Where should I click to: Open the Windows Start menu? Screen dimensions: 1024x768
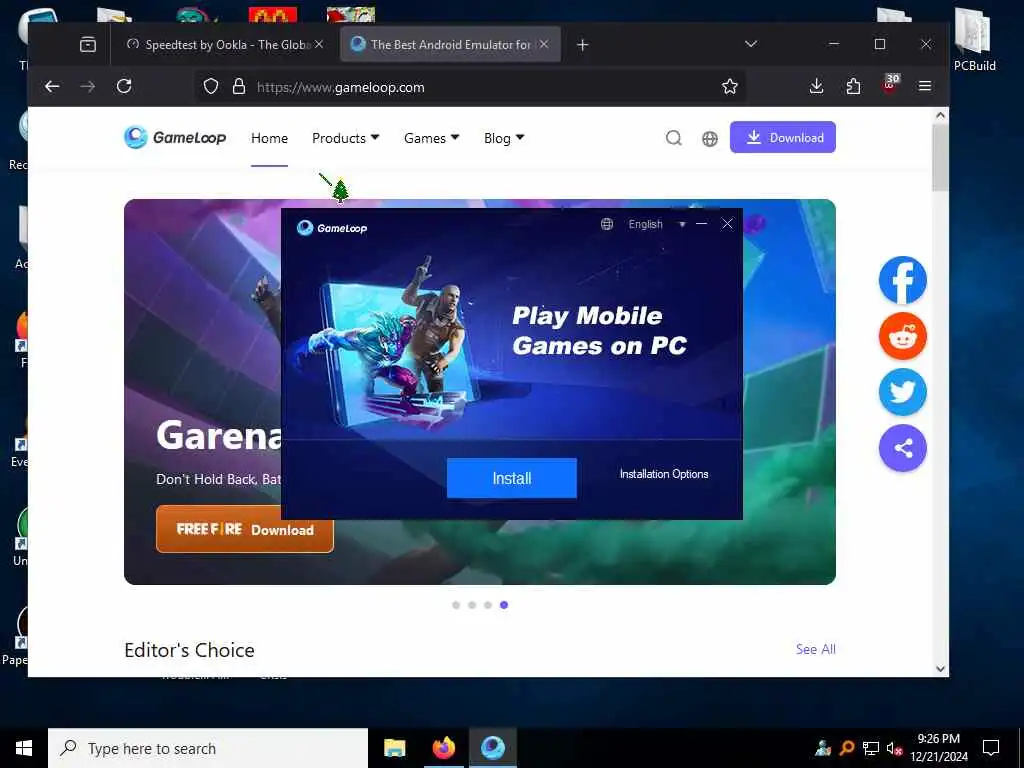(x=24, y=748)
